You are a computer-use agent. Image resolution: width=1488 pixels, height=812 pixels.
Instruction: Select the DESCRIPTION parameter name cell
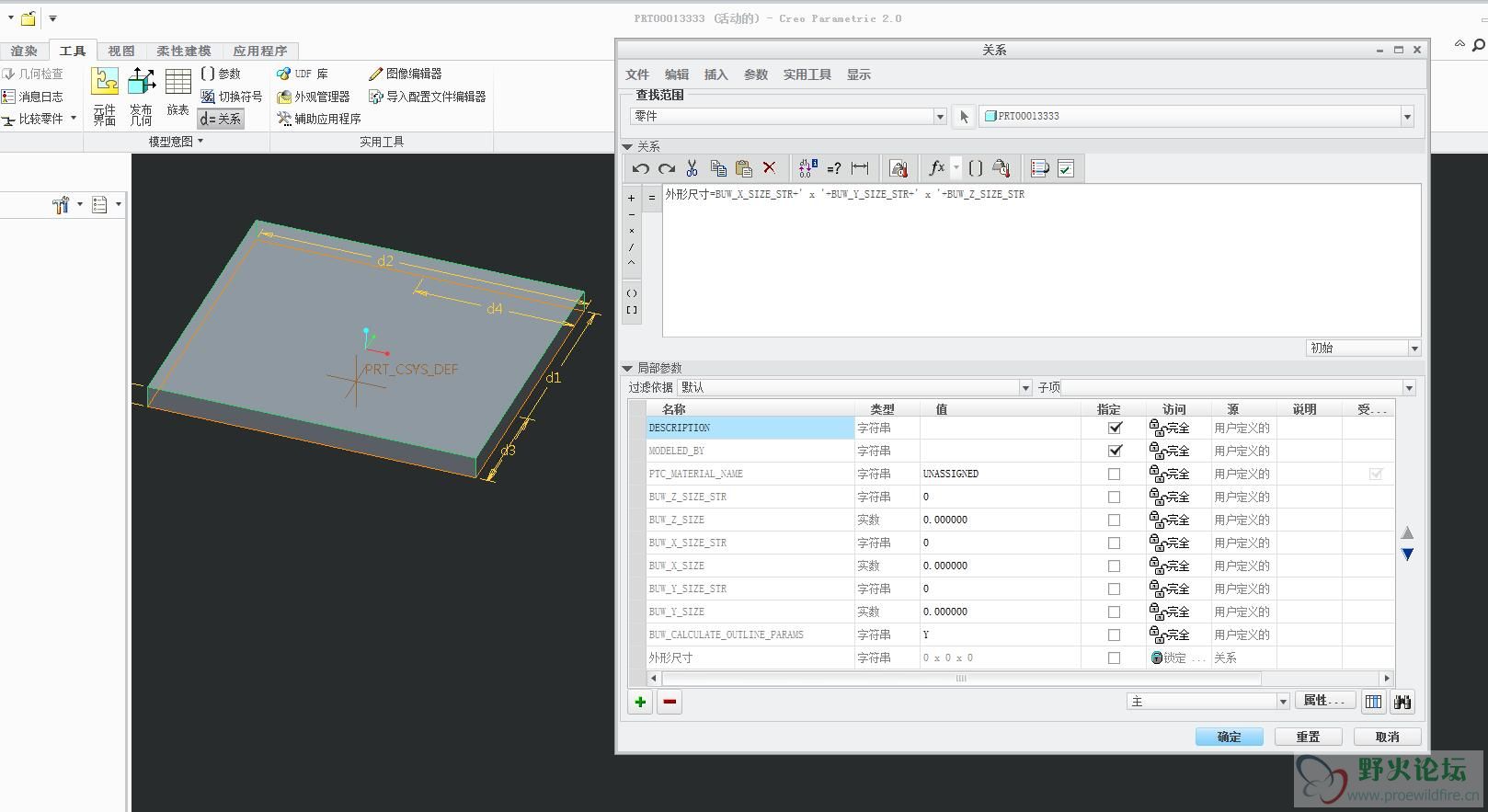coord(750,428)
